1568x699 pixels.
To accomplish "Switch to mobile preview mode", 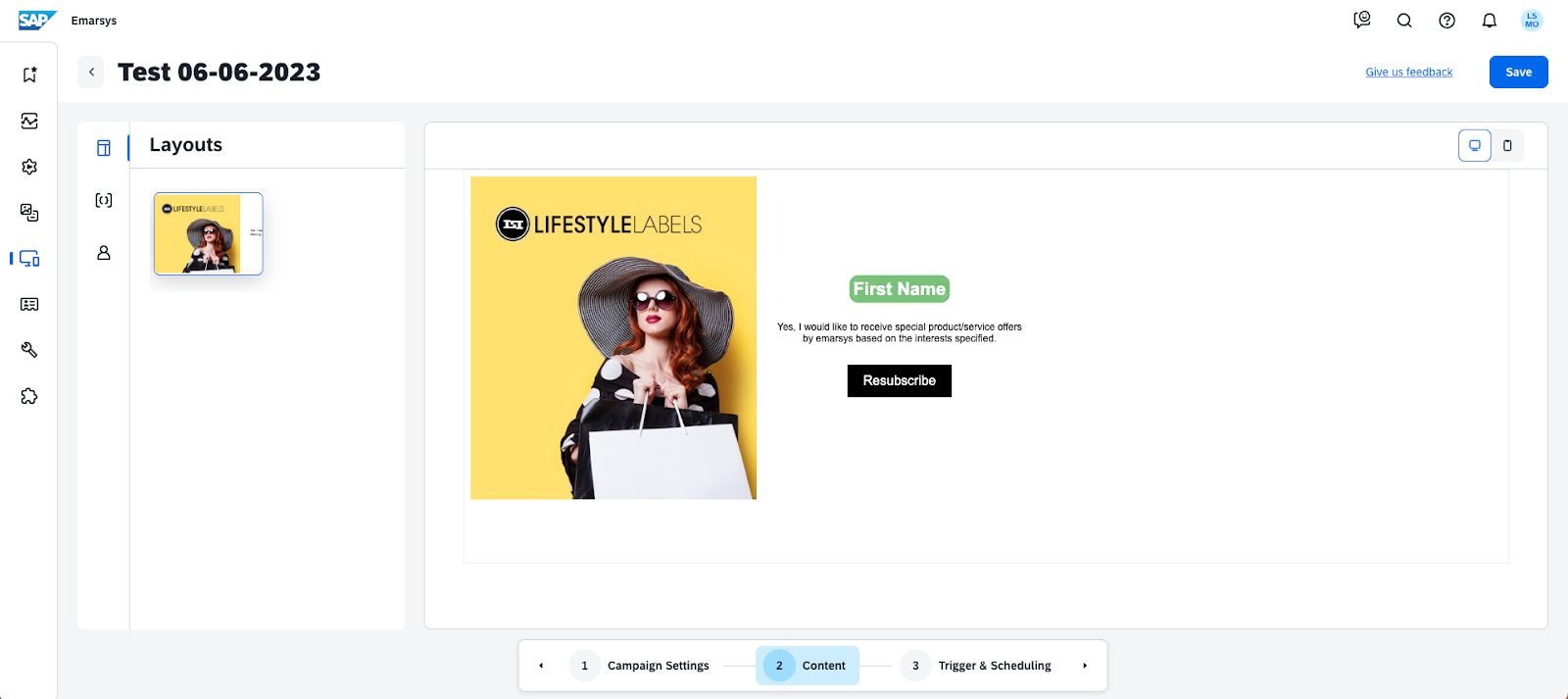I will click(x=1507, y=145).
